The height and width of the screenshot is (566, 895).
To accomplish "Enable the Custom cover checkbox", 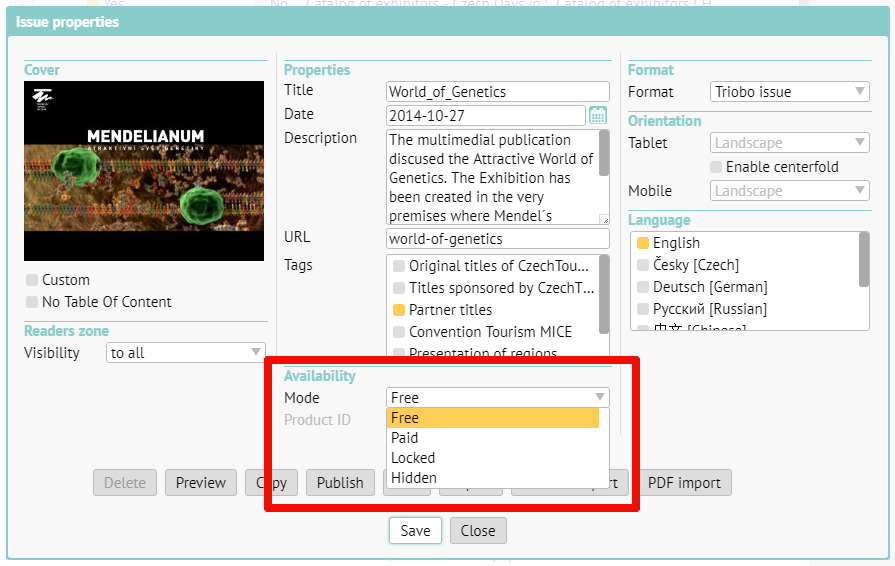I will [x=33, y=280].
